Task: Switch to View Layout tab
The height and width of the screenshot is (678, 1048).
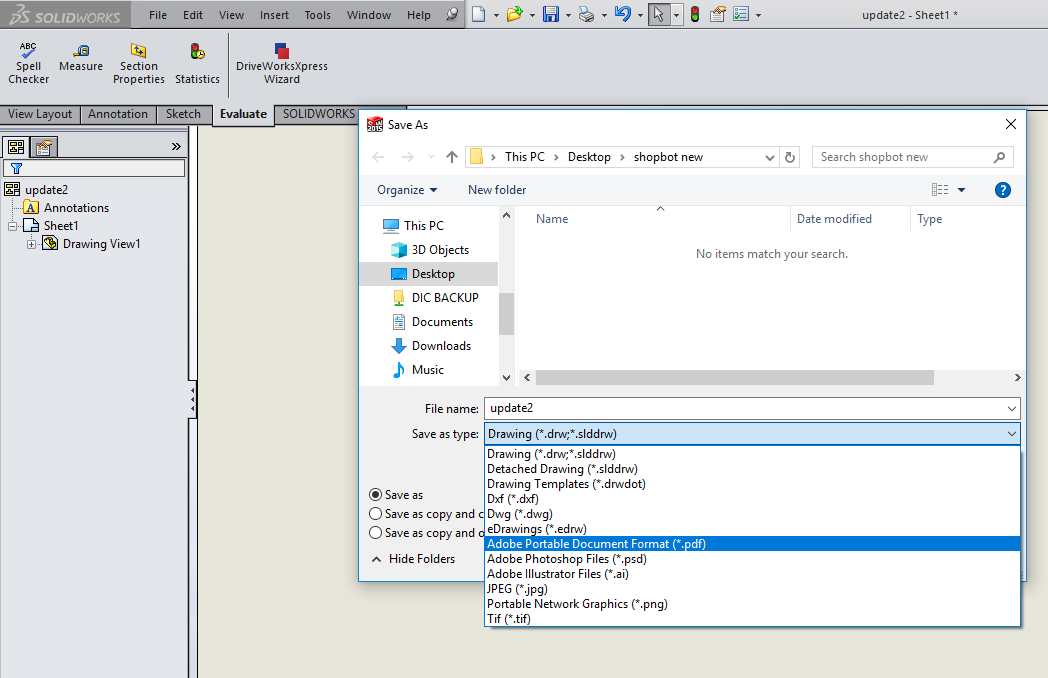Action: 40,114
